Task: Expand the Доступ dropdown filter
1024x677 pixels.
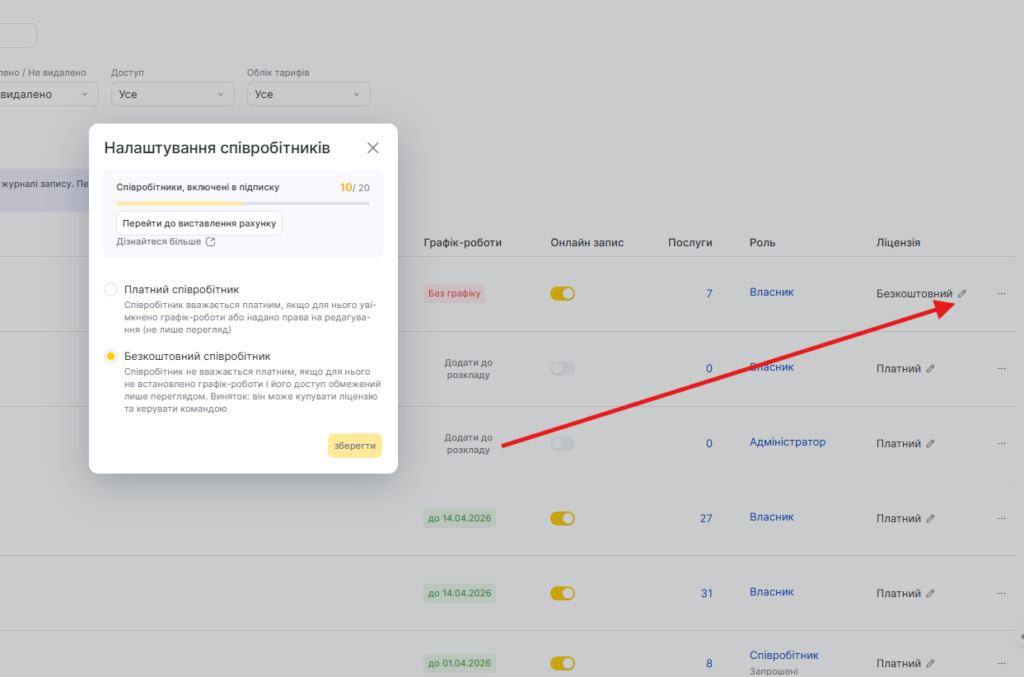Action: click(x=171, y=94)
